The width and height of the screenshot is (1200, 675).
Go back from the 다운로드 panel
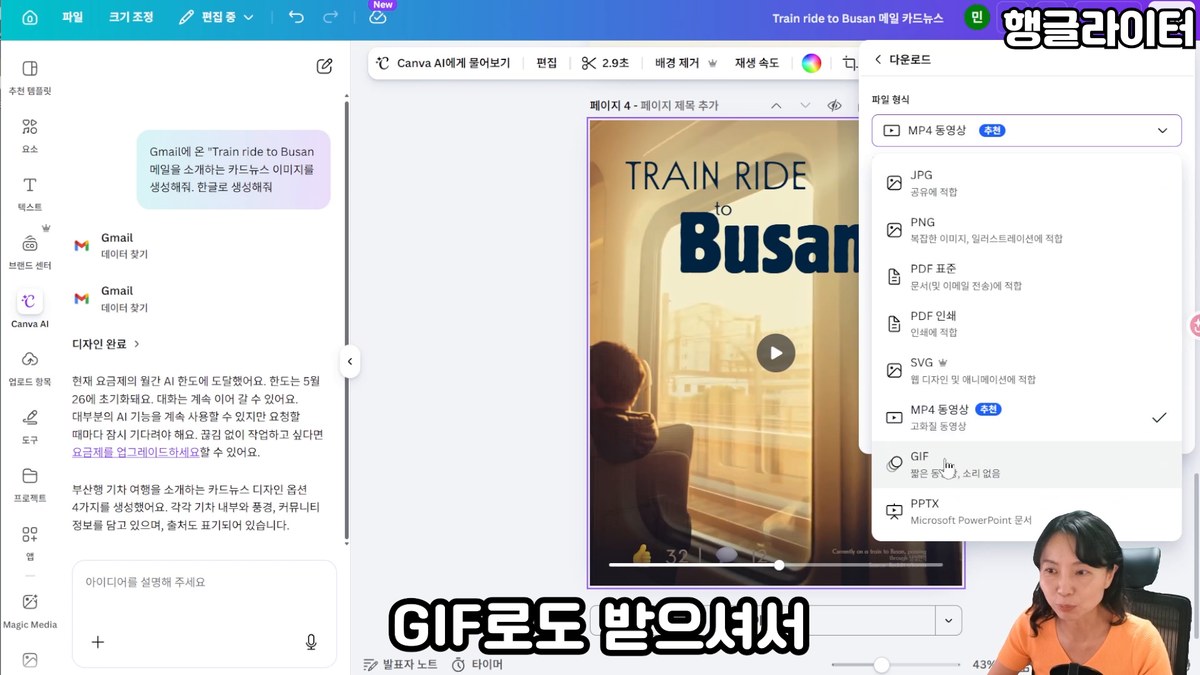(x=878, y=60)
